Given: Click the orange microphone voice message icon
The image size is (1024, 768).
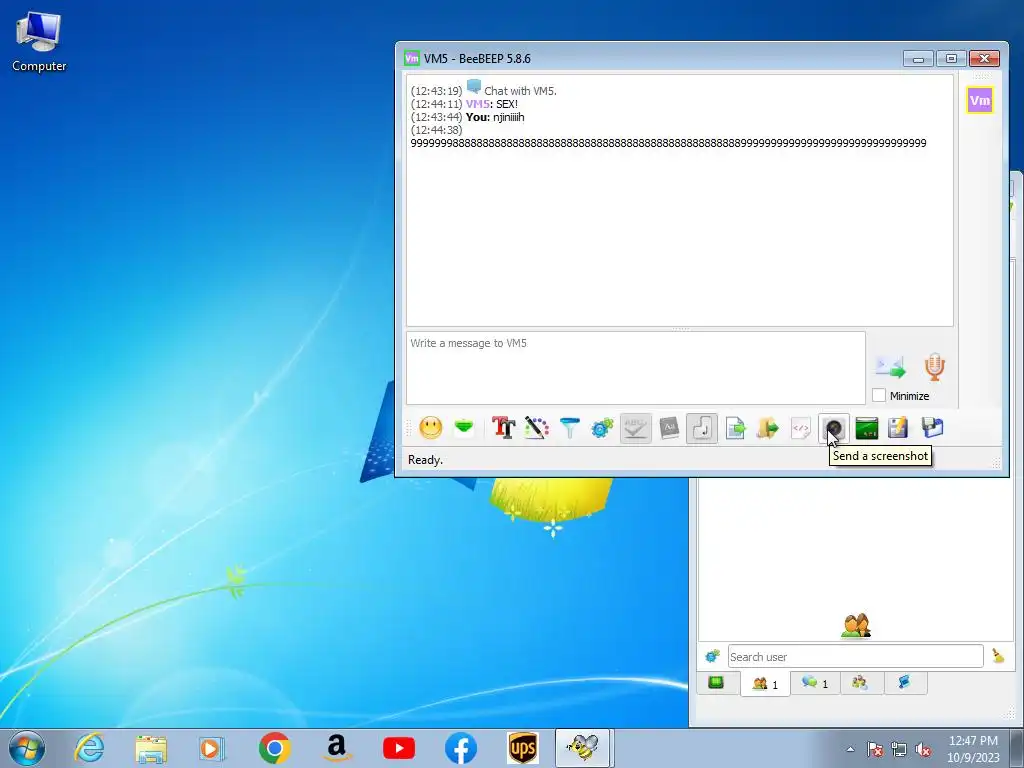Looking at the screenshot, I should point(935,367).
